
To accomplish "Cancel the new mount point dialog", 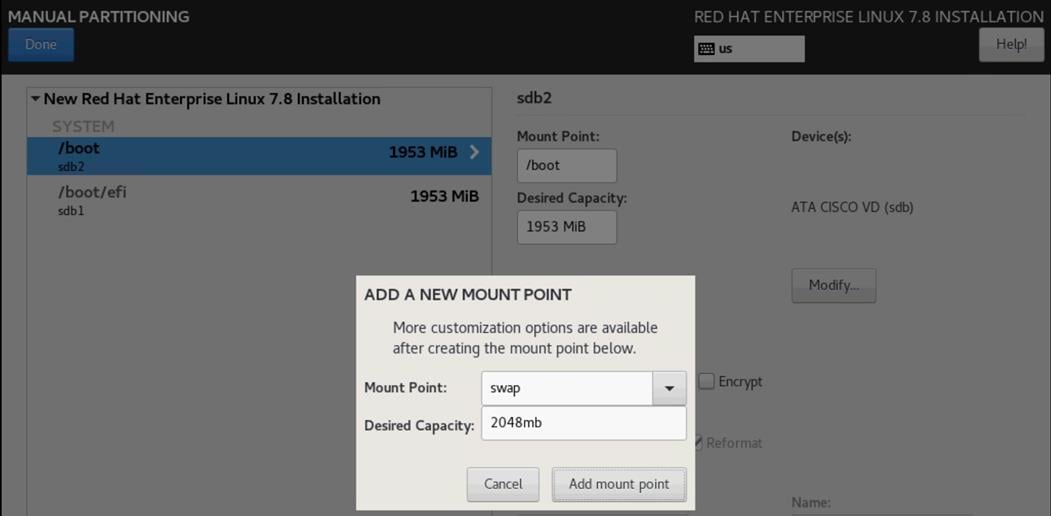I will point(503,484).
